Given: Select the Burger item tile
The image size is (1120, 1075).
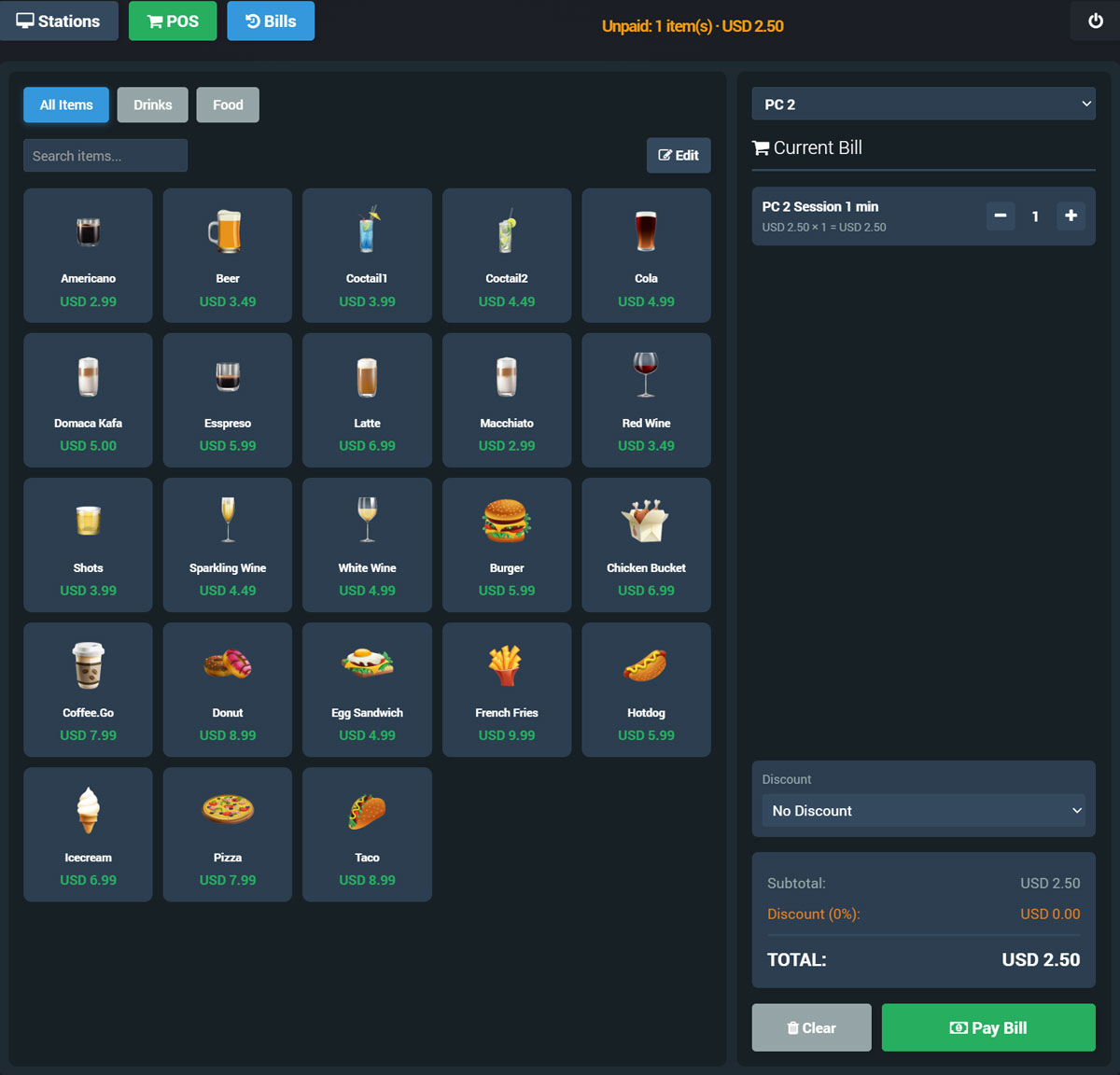Looking at the screenshot, I should click(507, 544).
